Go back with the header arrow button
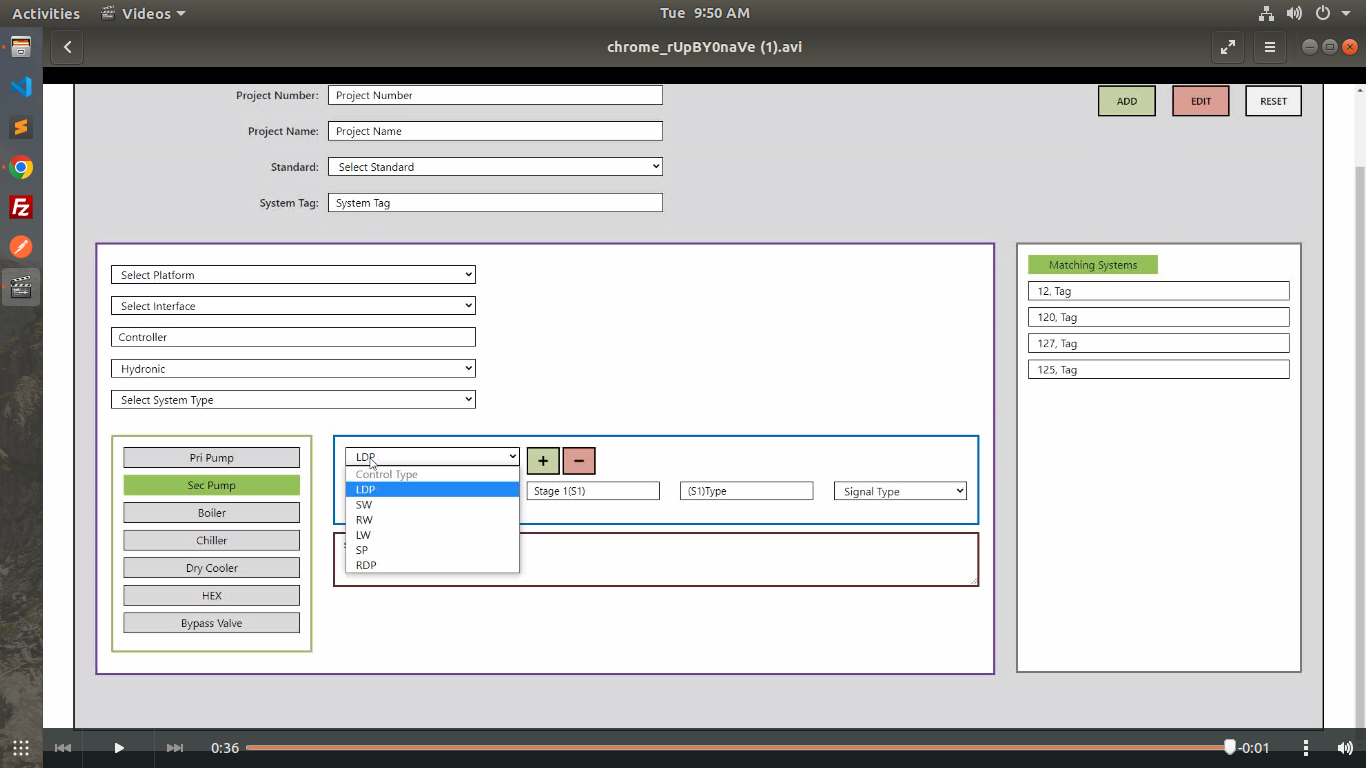The width and height of the screenshot is (1366, 768). tap(67, 47)
